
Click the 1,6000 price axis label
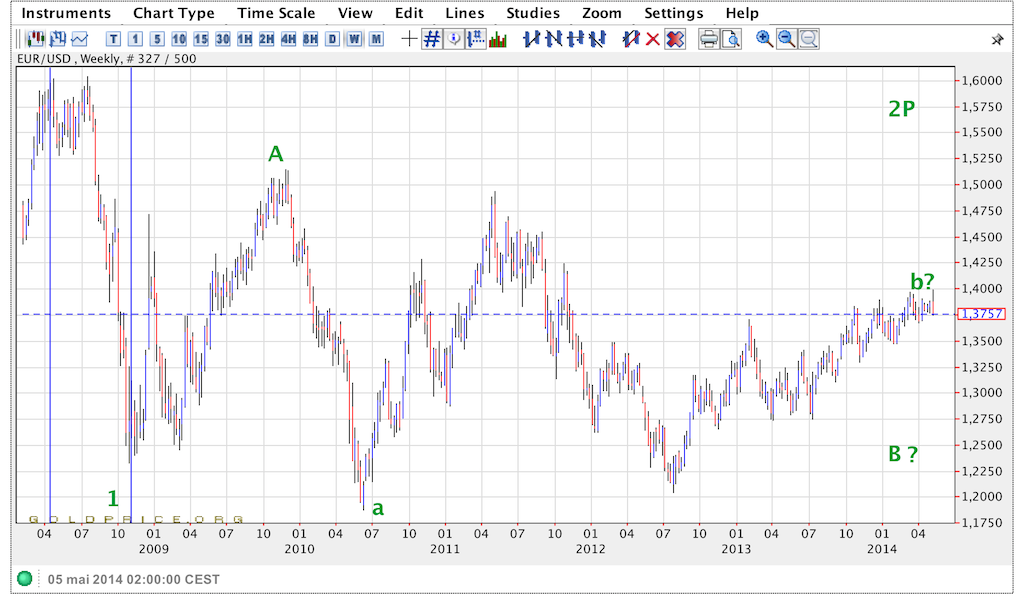pos(982,81)
